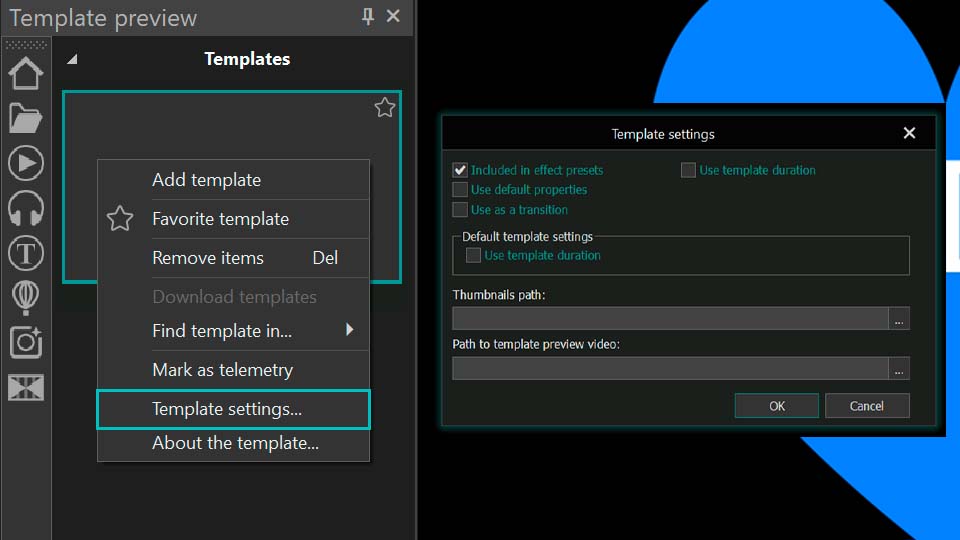Enable Use default properties checkbox
Image resolution: width=960 pixels, height=540 pixels.
point(460,190)
